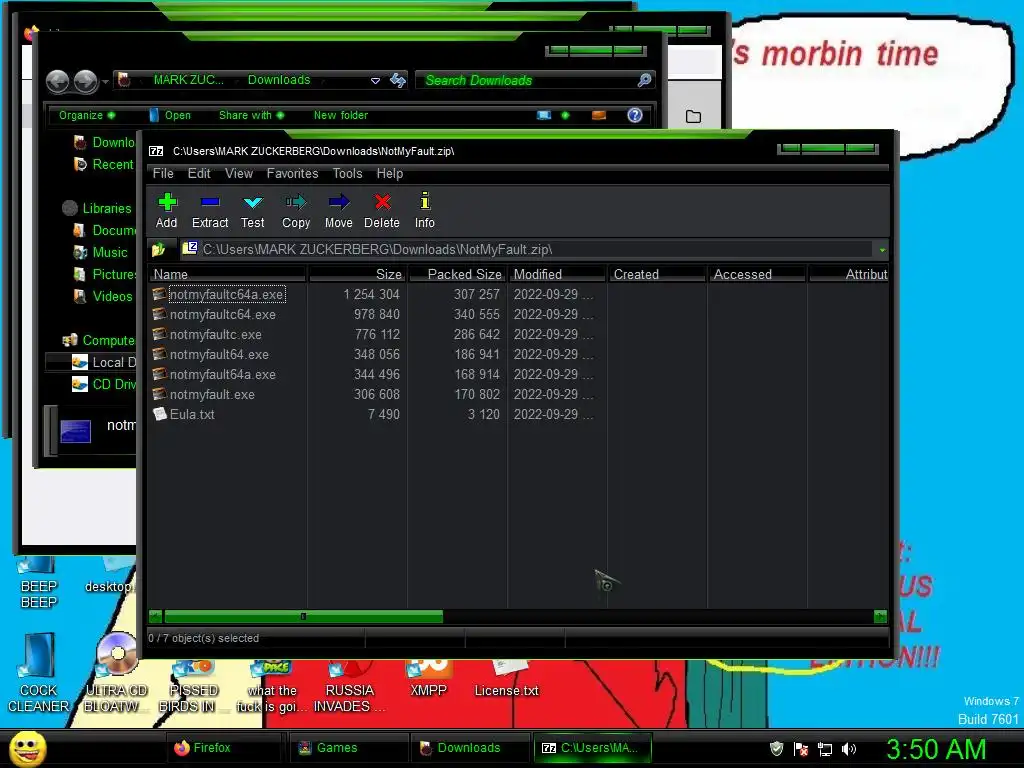Image resolution: width=1024 pixels, height=768 pixels.
Task: Sort file list by Size column
Action: (357, 274)
